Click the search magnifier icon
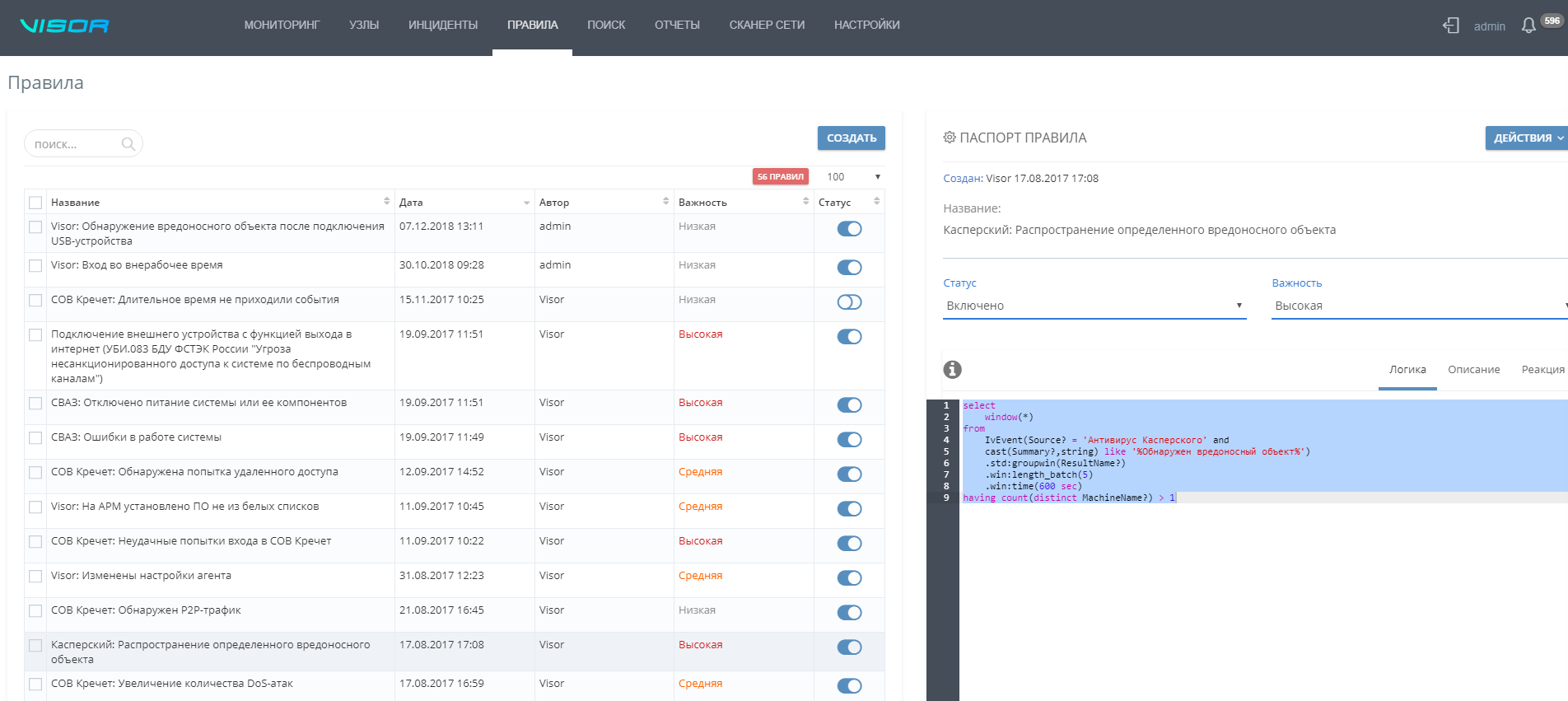This screenshot has width=1568, height=701. (128, 144)
